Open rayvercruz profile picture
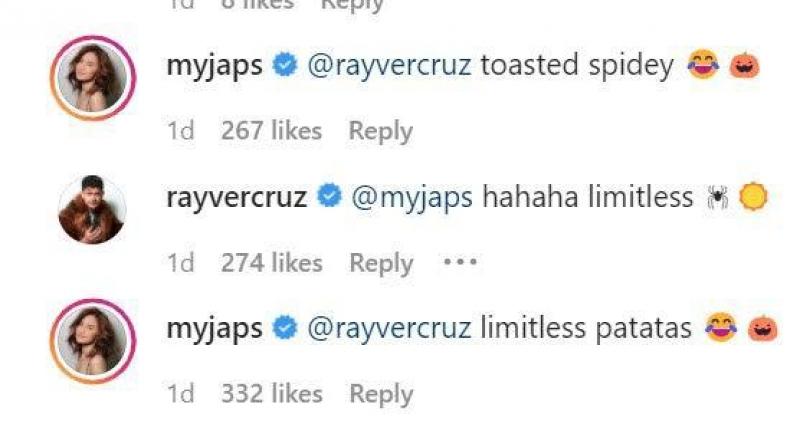Image resolution: width=800 pixels, height=437 pixels. (91, 211)
